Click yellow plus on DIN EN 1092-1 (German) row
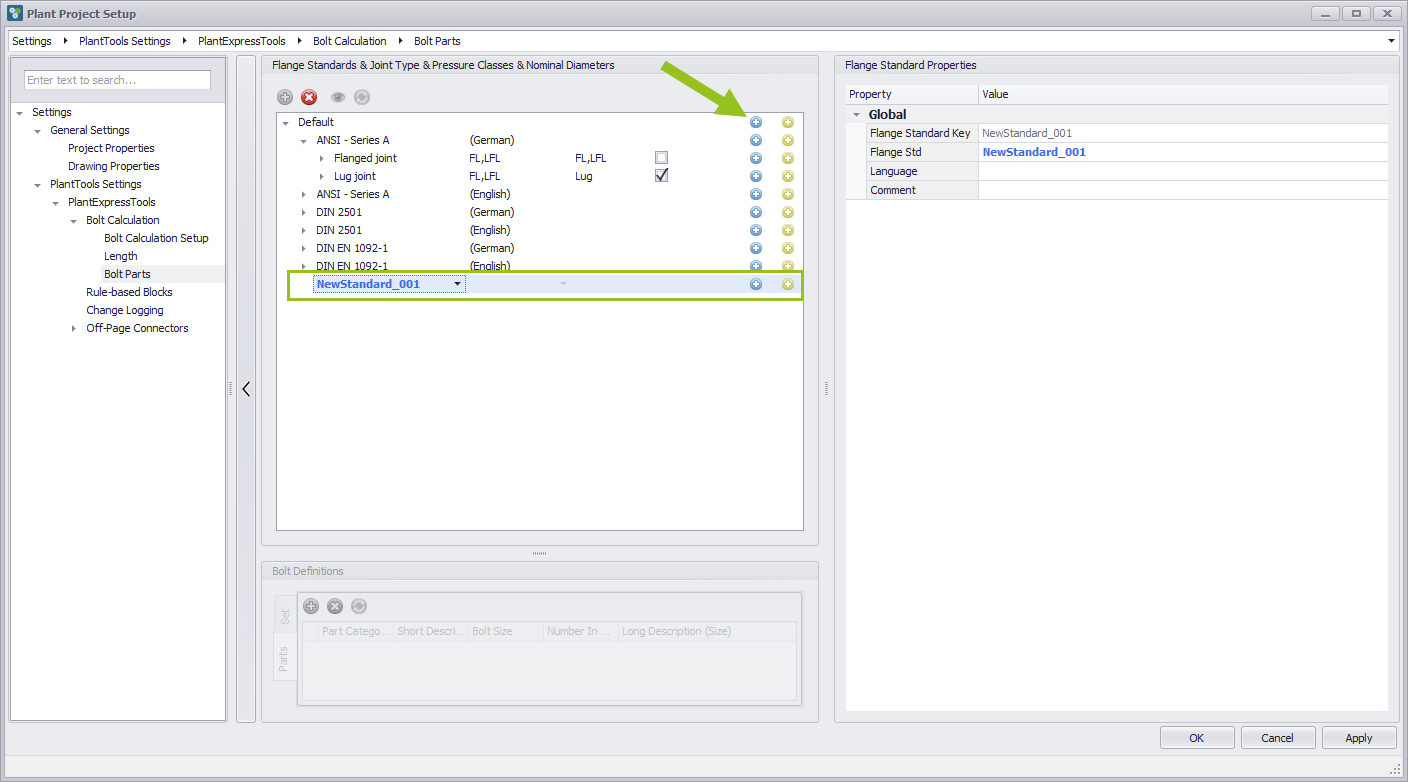The height and width of the screenshot is (782, 1408). click(x=788, y=248)
